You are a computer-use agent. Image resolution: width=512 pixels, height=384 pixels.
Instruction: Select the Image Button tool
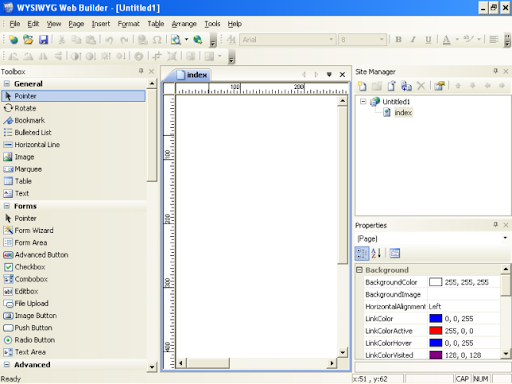(x=73, y=315)
